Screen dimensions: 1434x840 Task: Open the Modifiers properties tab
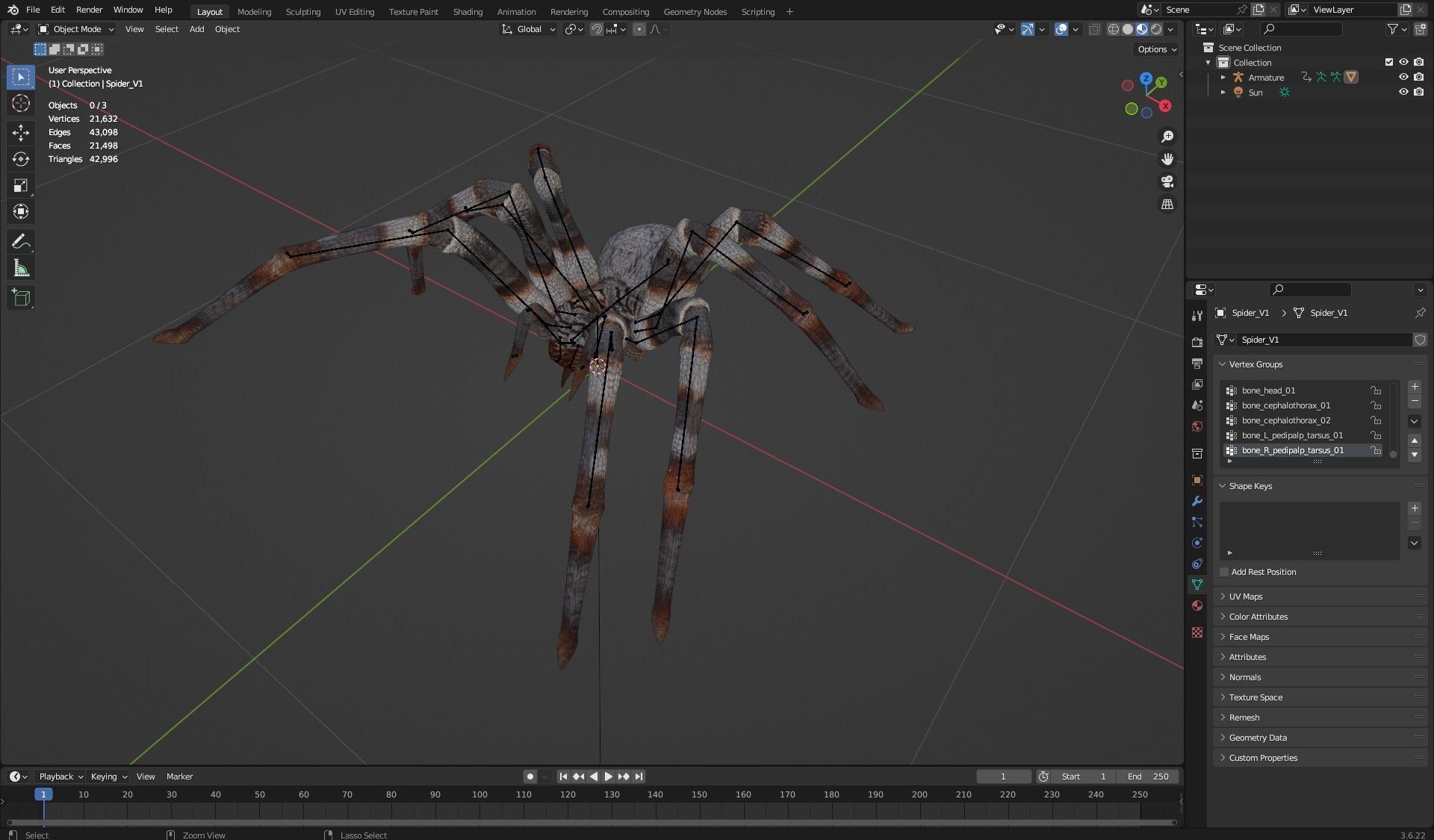tap(1197, 501)
